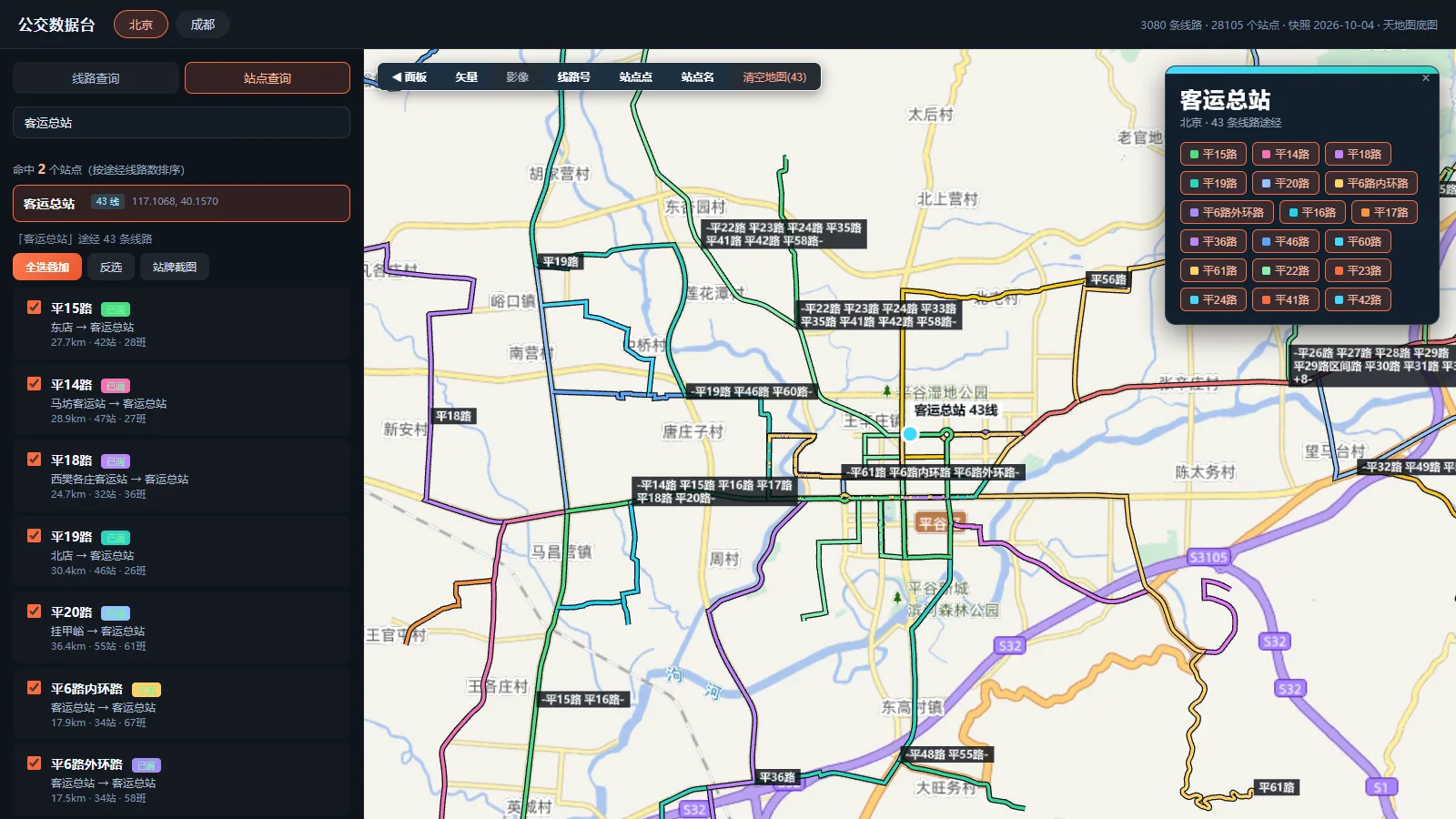The width and height of the screenshot is (1456, 819).
Task: Click the 平20路 color chip in popup
Action: click(1285, 183)
